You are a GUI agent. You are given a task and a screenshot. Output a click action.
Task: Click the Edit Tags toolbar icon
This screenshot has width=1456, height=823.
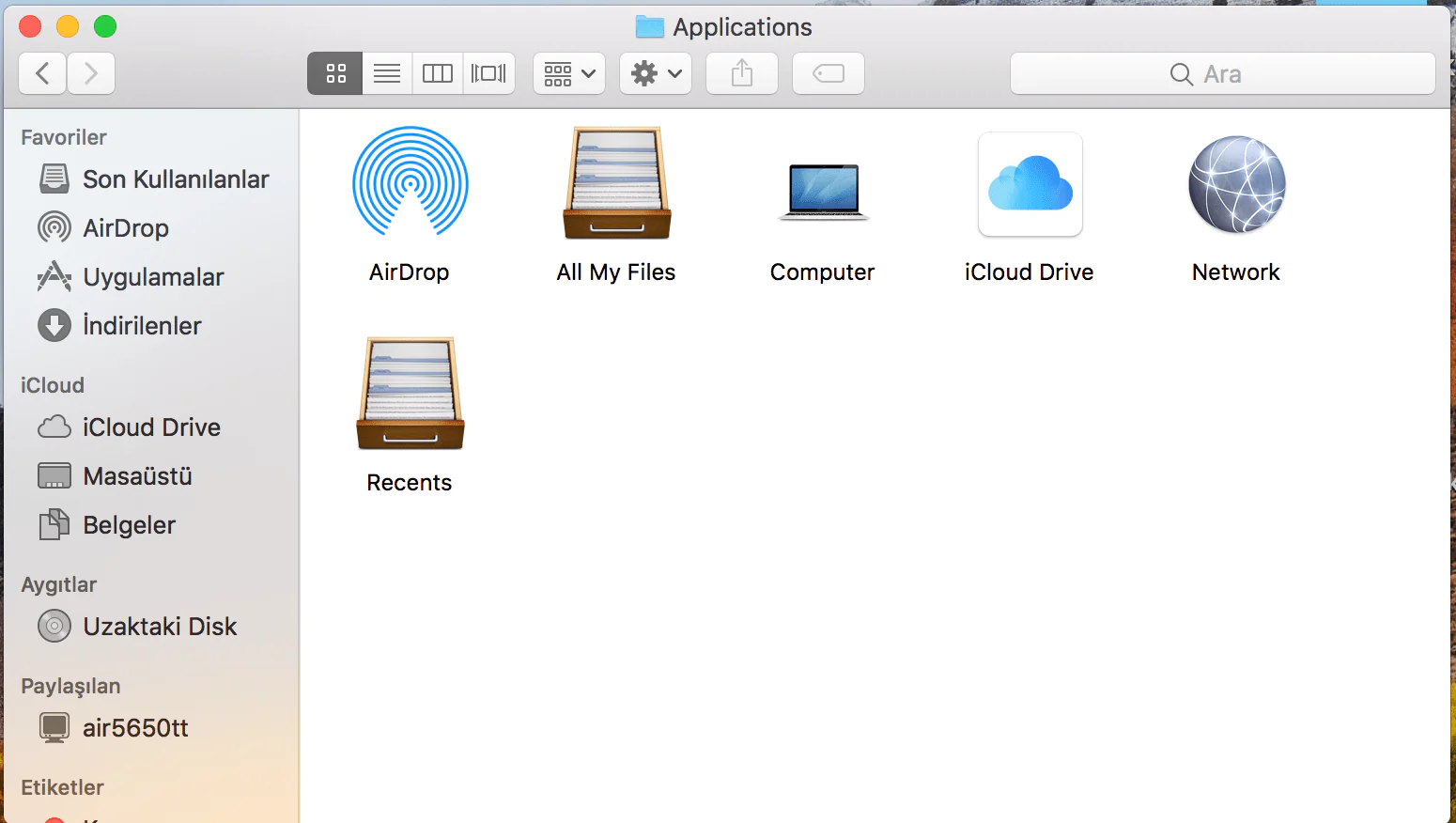point(828,73)
